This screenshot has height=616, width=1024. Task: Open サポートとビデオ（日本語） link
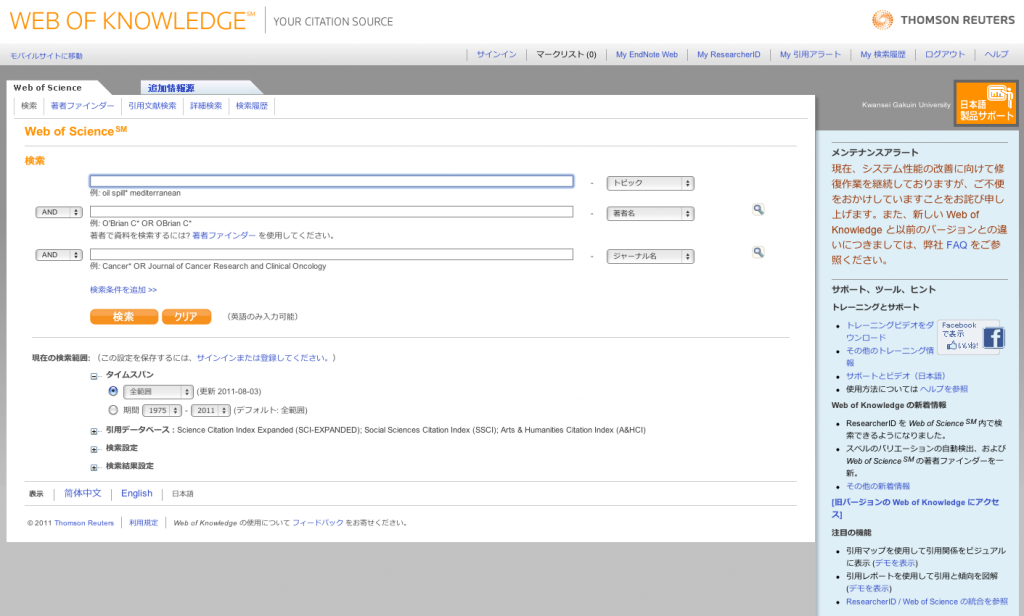(x=895, y=376)
